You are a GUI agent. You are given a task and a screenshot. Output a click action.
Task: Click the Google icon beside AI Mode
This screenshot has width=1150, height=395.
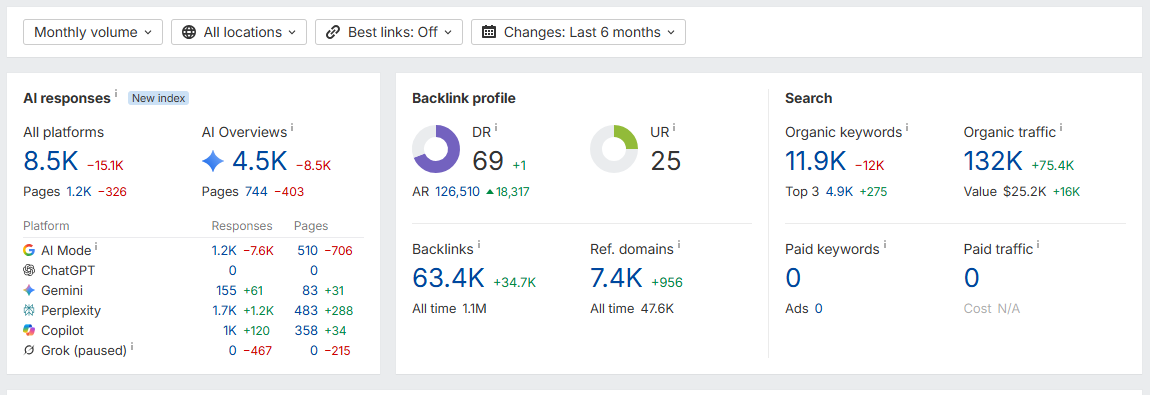pos(29,250)
